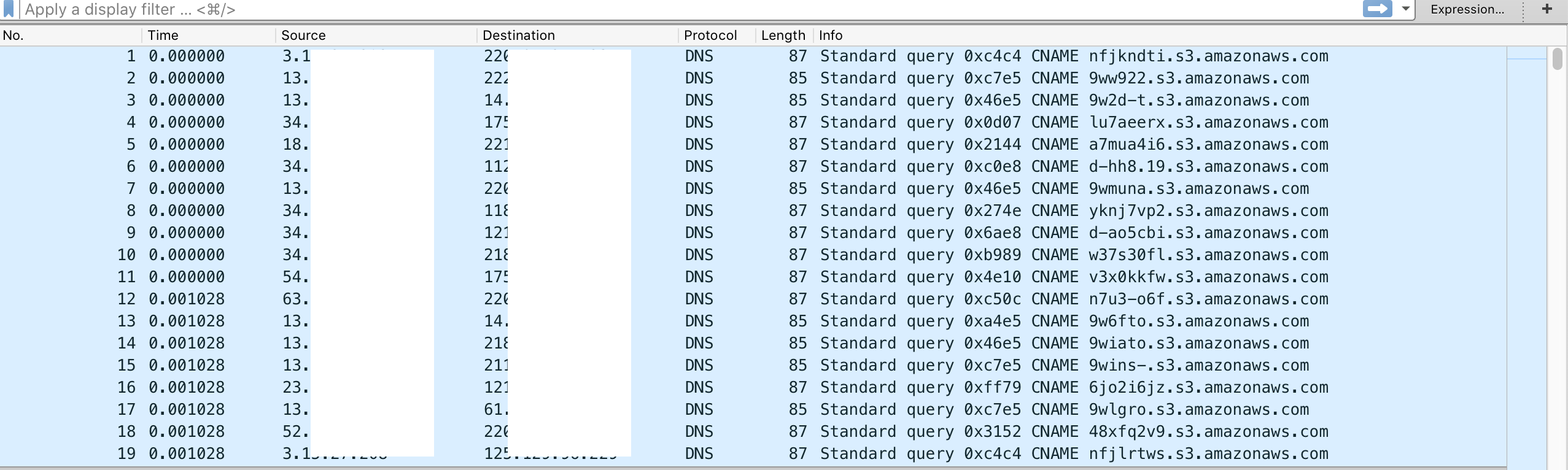Click the packet minimap beside the list
The image size is (1568, 470).
click(1526, 258)
